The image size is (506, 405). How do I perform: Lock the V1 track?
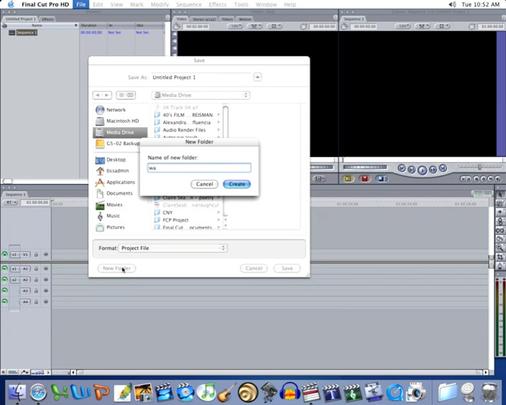tap(36, 255)
